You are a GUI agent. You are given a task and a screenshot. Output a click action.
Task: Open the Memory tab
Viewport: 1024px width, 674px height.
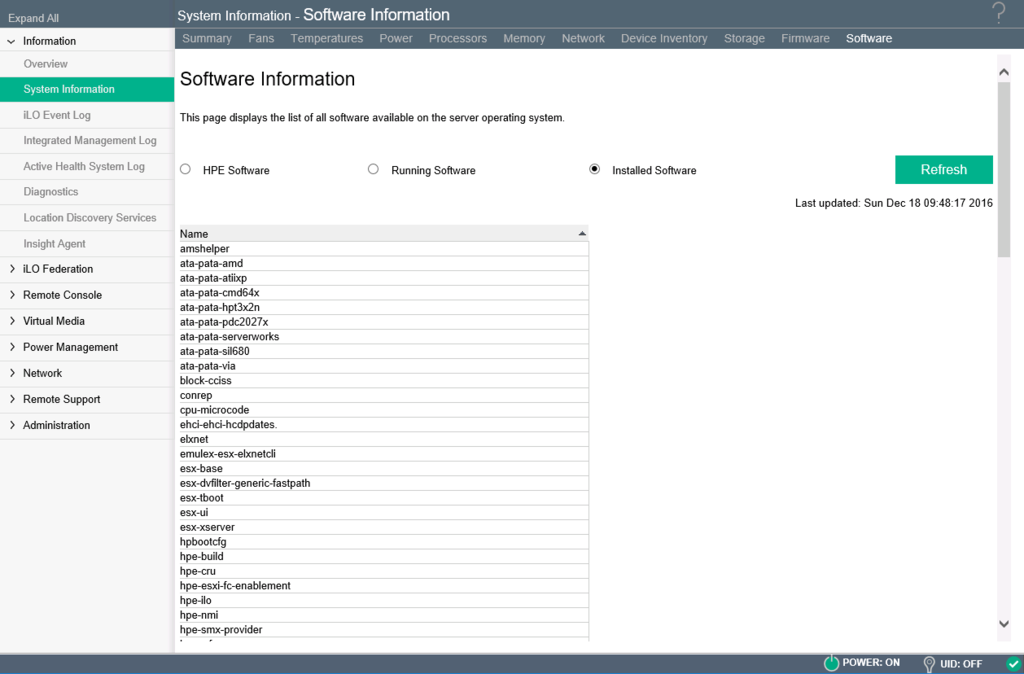pyautogui.click(x=524, y=38)
